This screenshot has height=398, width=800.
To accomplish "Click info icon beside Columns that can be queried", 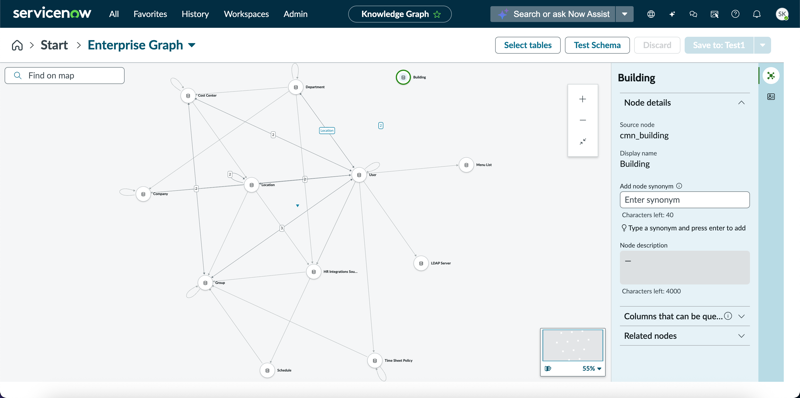I will 728,316.
